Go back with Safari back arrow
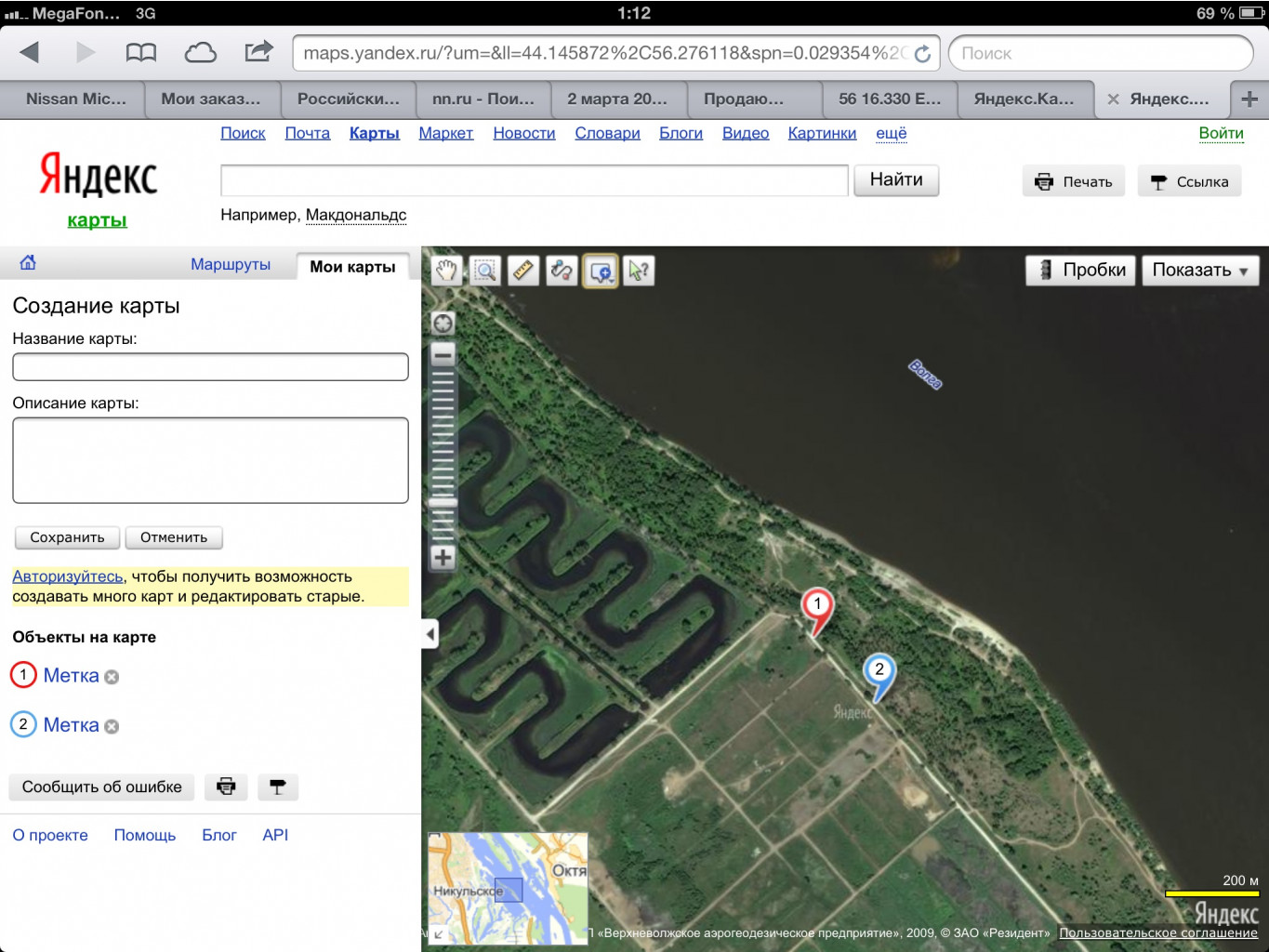This screenshot has width=1269, height=952. click(29, 52)
